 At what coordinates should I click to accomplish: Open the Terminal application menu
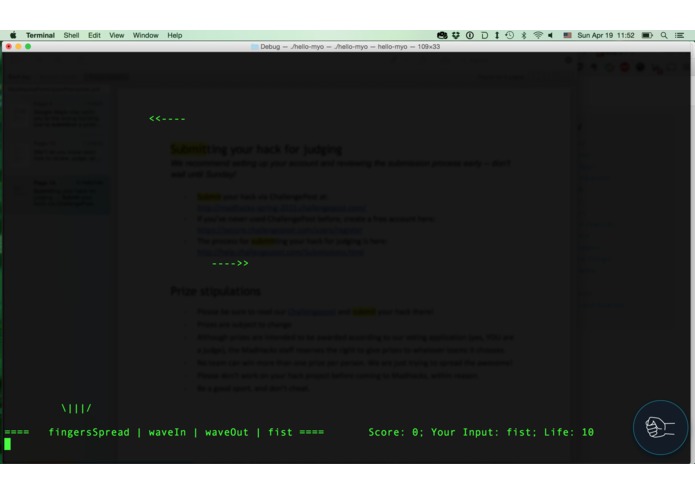point(40,35)
